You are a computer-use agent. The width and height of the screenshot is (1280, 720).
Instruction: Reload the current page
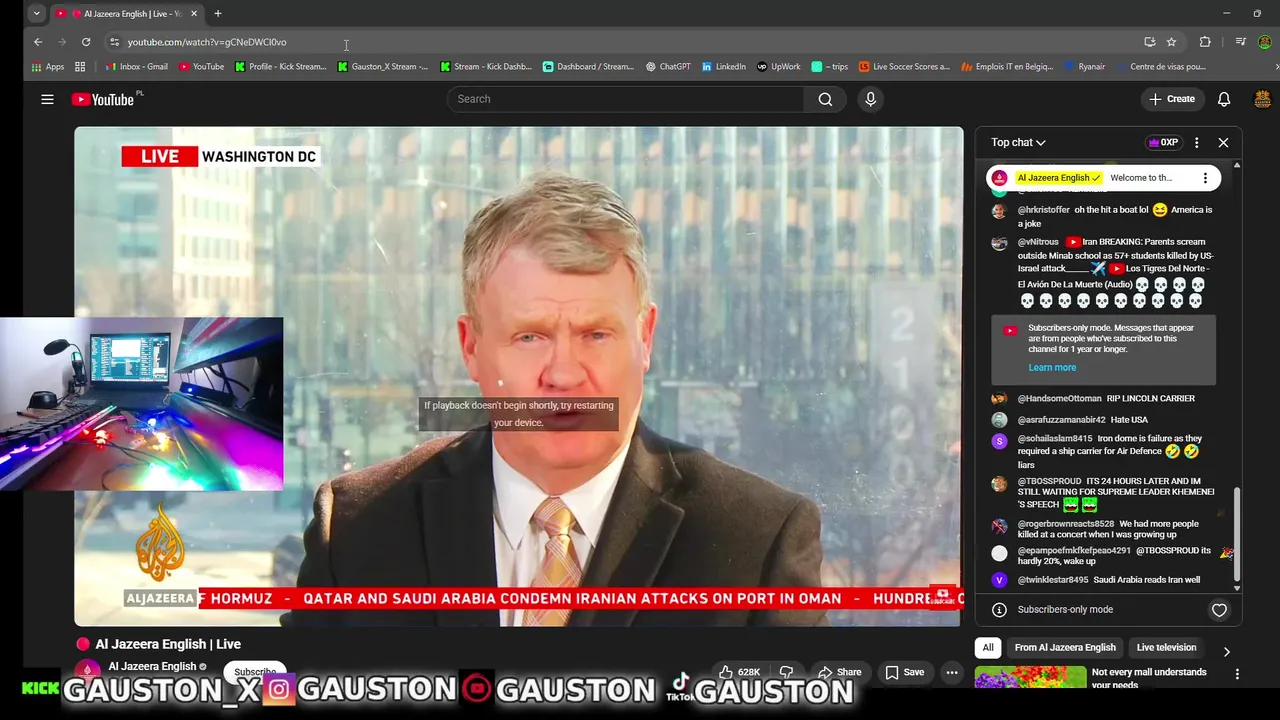(x=86, y=42)
